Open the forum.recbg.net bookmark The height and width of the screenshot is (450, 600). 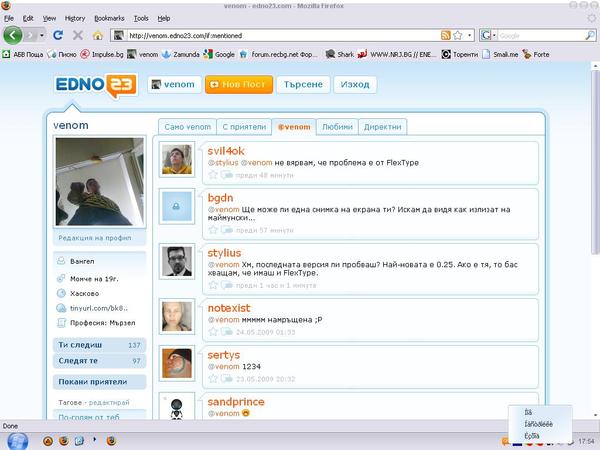278,54
